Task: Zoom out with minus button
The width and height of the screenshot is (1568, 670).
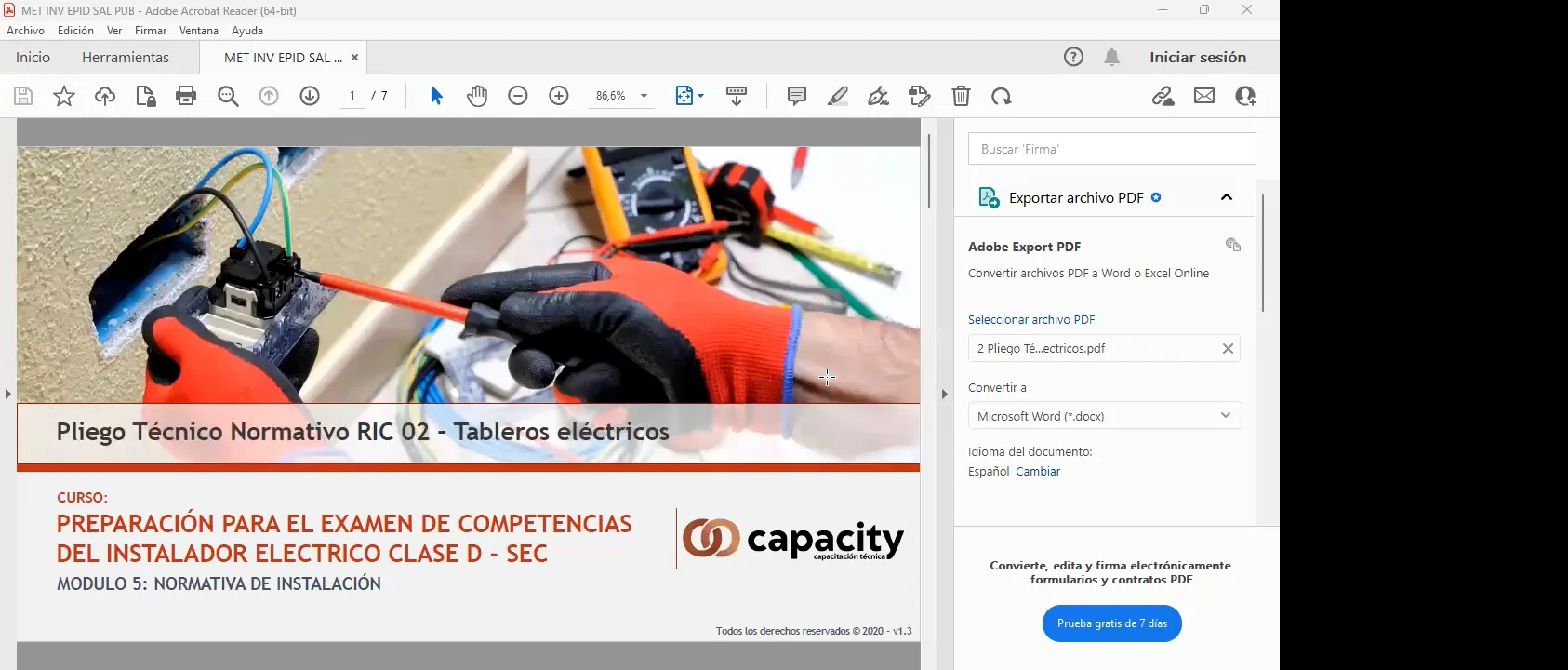Action: tap(518, 96)
